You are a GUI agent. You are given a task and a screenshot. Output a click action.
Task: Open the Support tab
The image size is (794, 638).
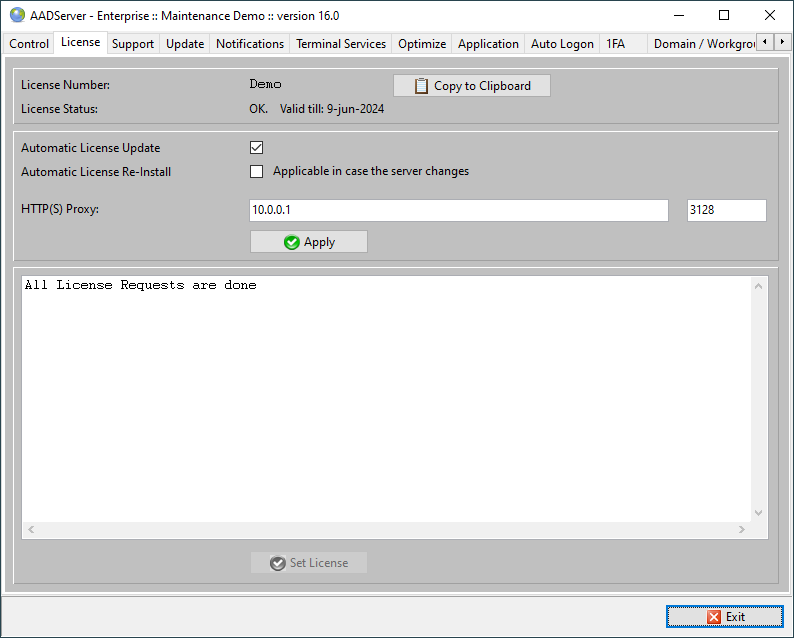coord(133,44)
